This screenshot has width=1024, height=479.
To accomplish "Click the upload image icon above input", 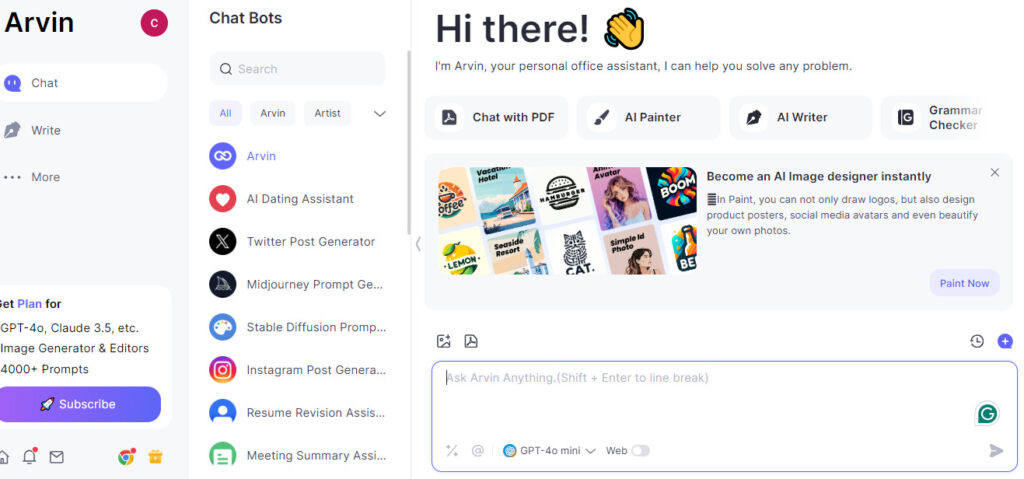I will [x=443, y=341].
